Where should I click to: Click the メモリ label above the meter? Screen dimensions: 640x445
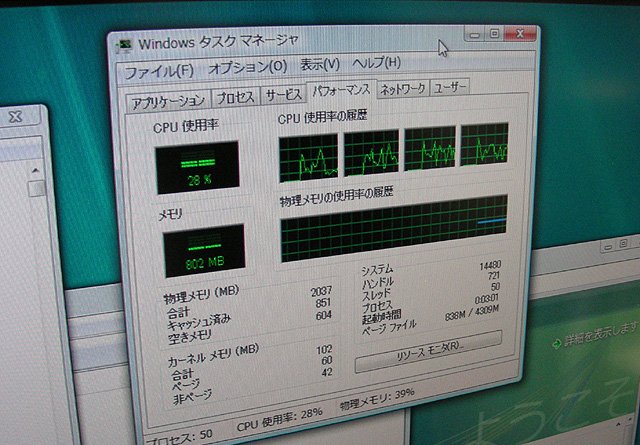pos(170,214)
